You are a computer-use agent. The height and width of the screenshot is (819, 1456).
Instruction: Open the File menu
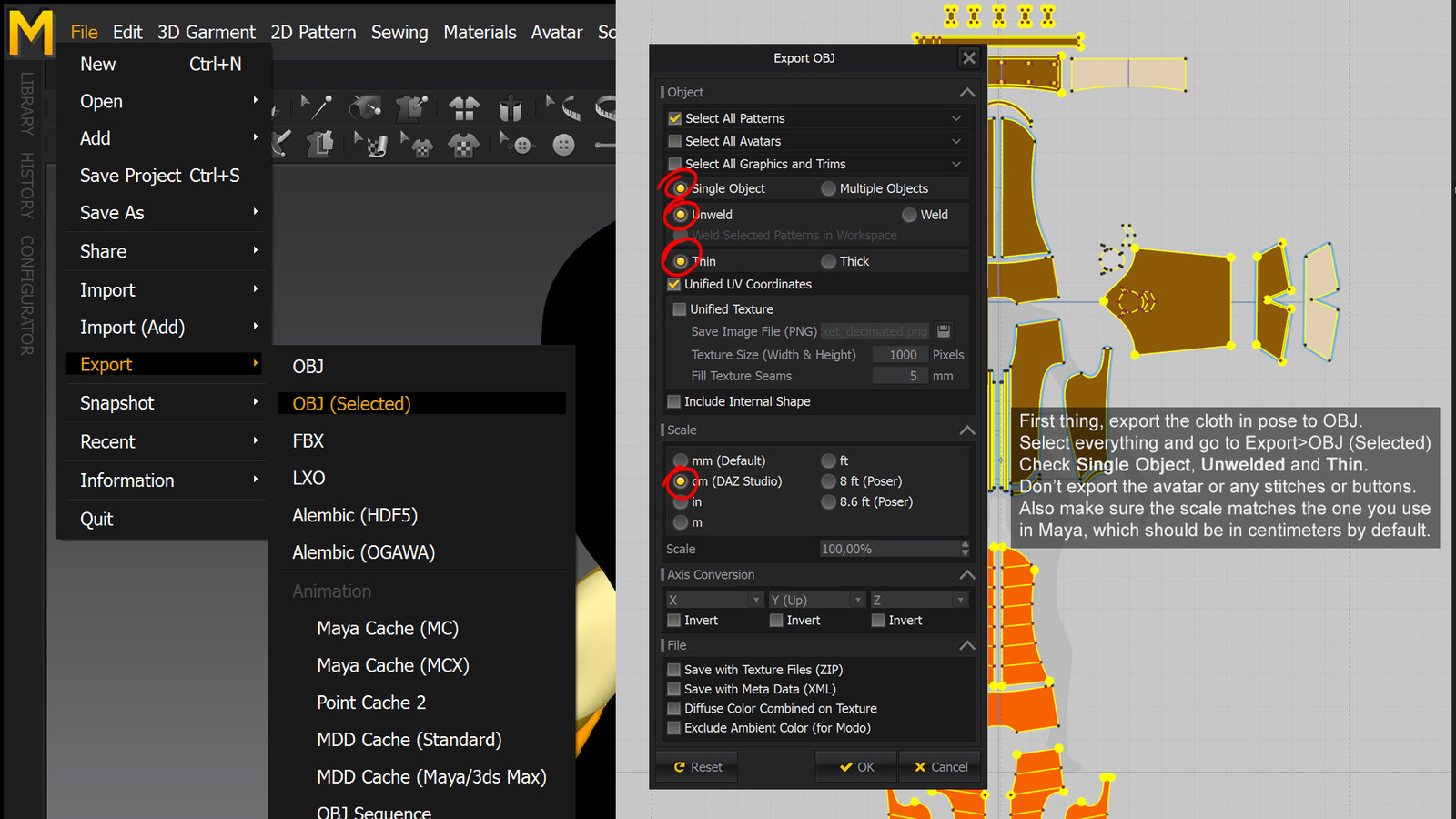(x=84, y=32)
